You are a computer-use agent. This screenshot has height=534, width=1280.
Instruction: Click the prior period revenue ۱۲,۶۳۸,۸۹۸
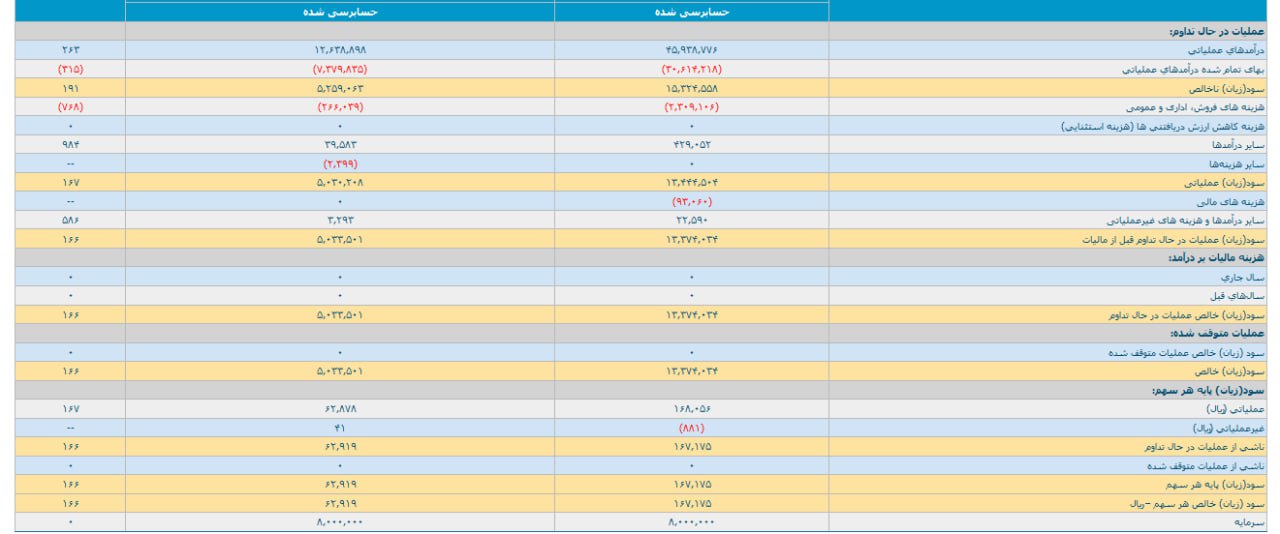click(x=340, y=50)
